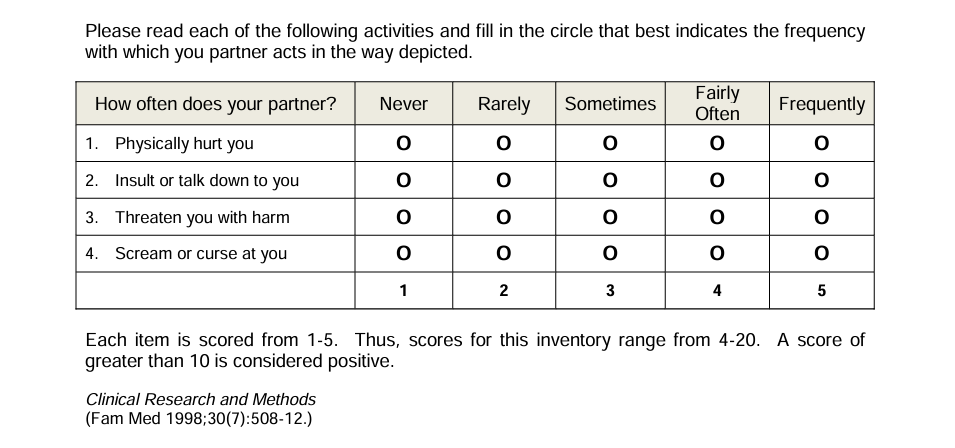Pick Frequently for Threaten you with harm
Image resolution: width=955 pixels, height=448 pixels.
pyautogui.click(x=821, y=218)
